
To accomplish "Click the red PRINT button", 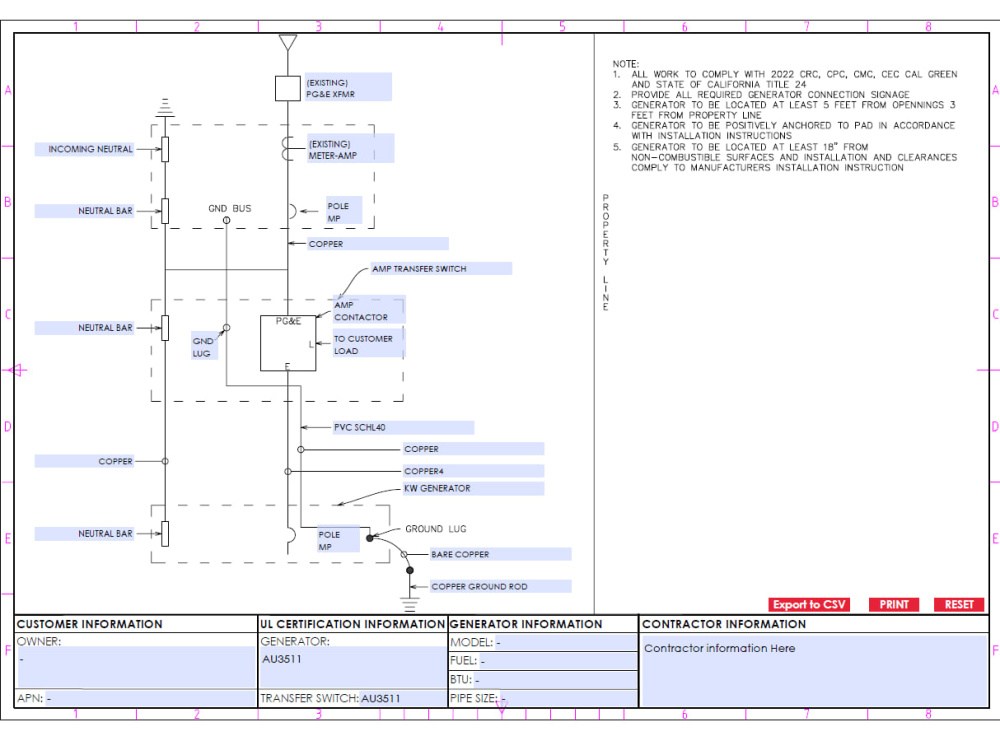I will point(893,605).
